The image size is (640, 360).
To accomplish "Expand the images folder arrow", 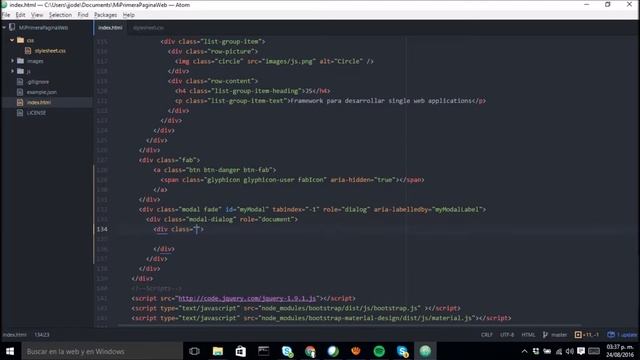I will (12, 61).
